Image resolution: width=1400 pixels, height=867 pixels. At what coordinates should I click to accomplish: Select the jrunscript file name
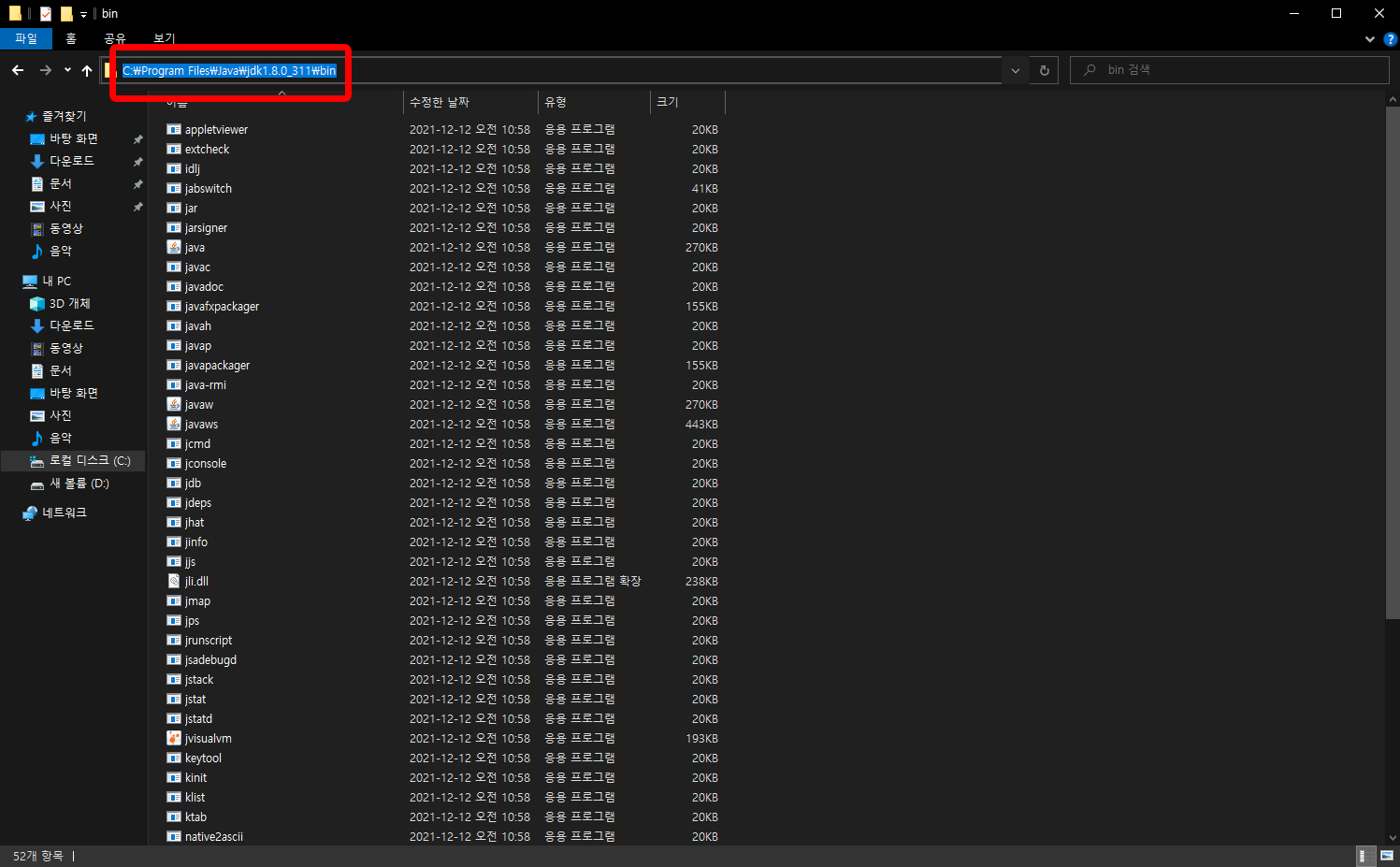(x=209, y=641)
